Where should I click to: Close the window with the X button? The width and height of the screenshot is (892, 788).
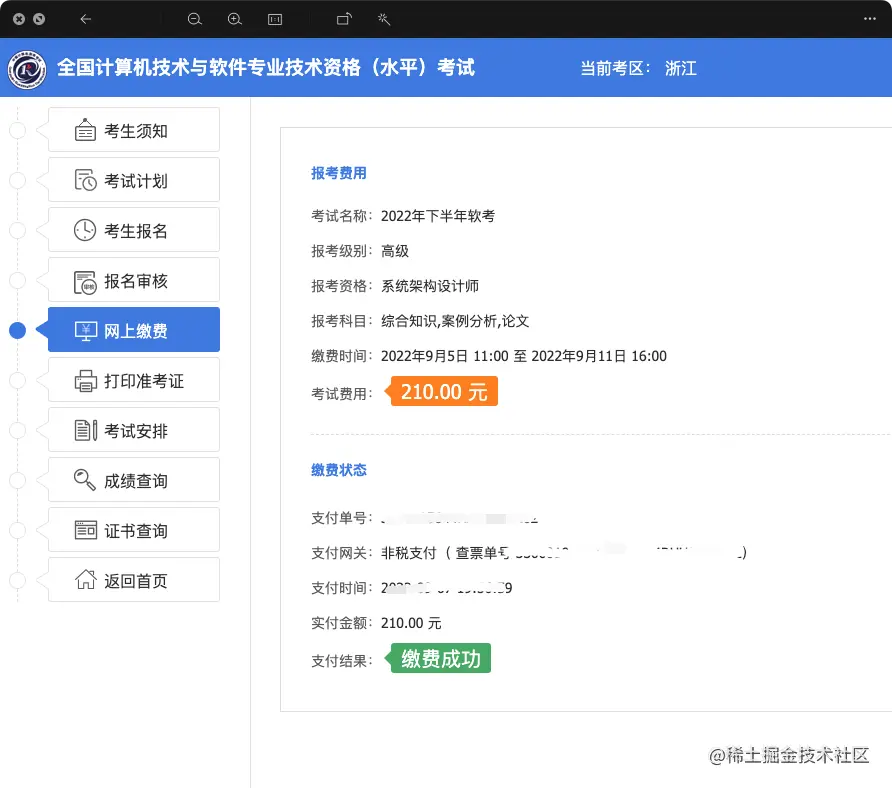[x=19, y=19]
